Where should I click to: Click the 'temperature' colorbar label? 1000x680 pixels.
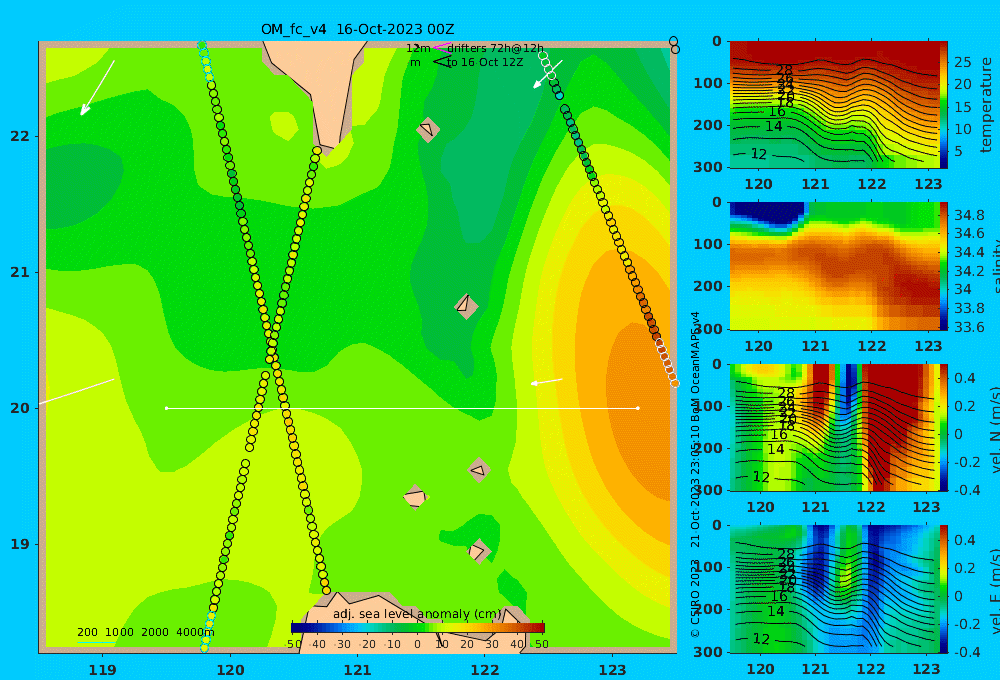tap(986, 105)
